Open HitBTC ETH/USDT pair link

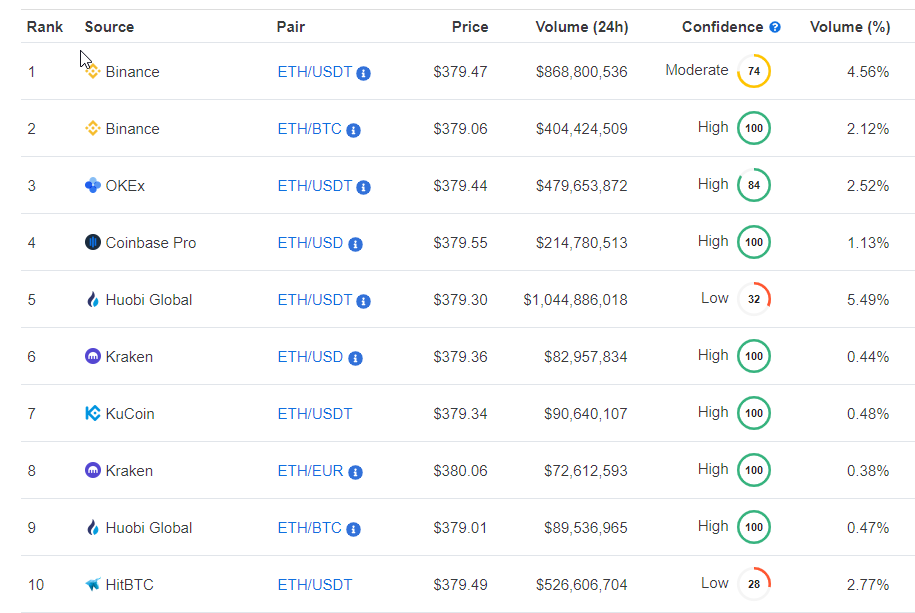pos(315,584)
